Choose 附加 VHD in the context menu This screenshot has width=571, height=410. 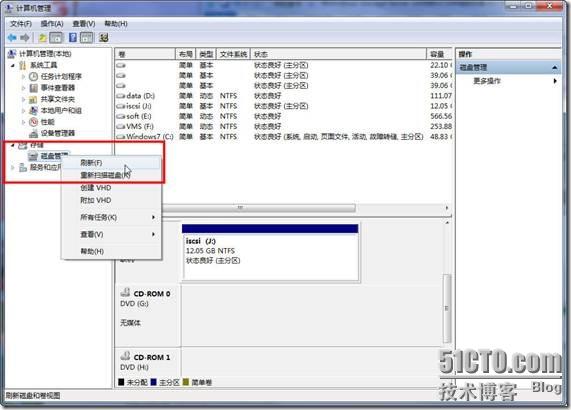112,200
